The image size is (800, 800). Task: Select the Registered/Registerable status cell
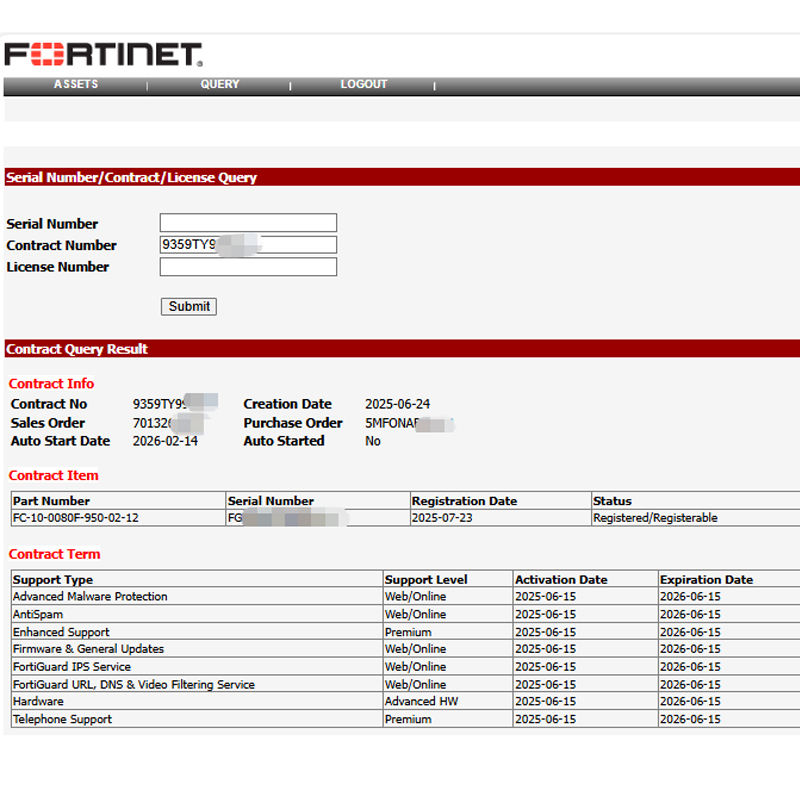pos(655,518)
